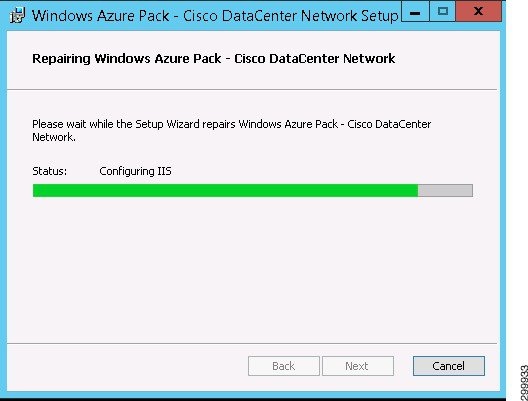The height and width of the screenshot is (401, 528).
Task: Click the gray unfilled end of progress bar
Action: click(445, 191)
